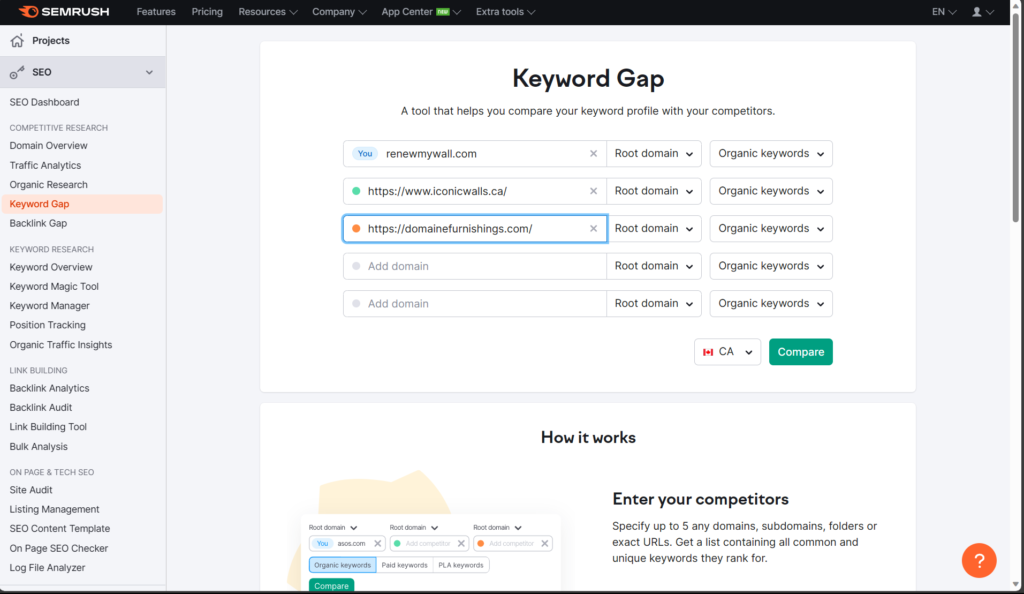The width and height of the screenshot is (1024, 594).
Task: Open Link Building Tool
Action: point(48,427)
